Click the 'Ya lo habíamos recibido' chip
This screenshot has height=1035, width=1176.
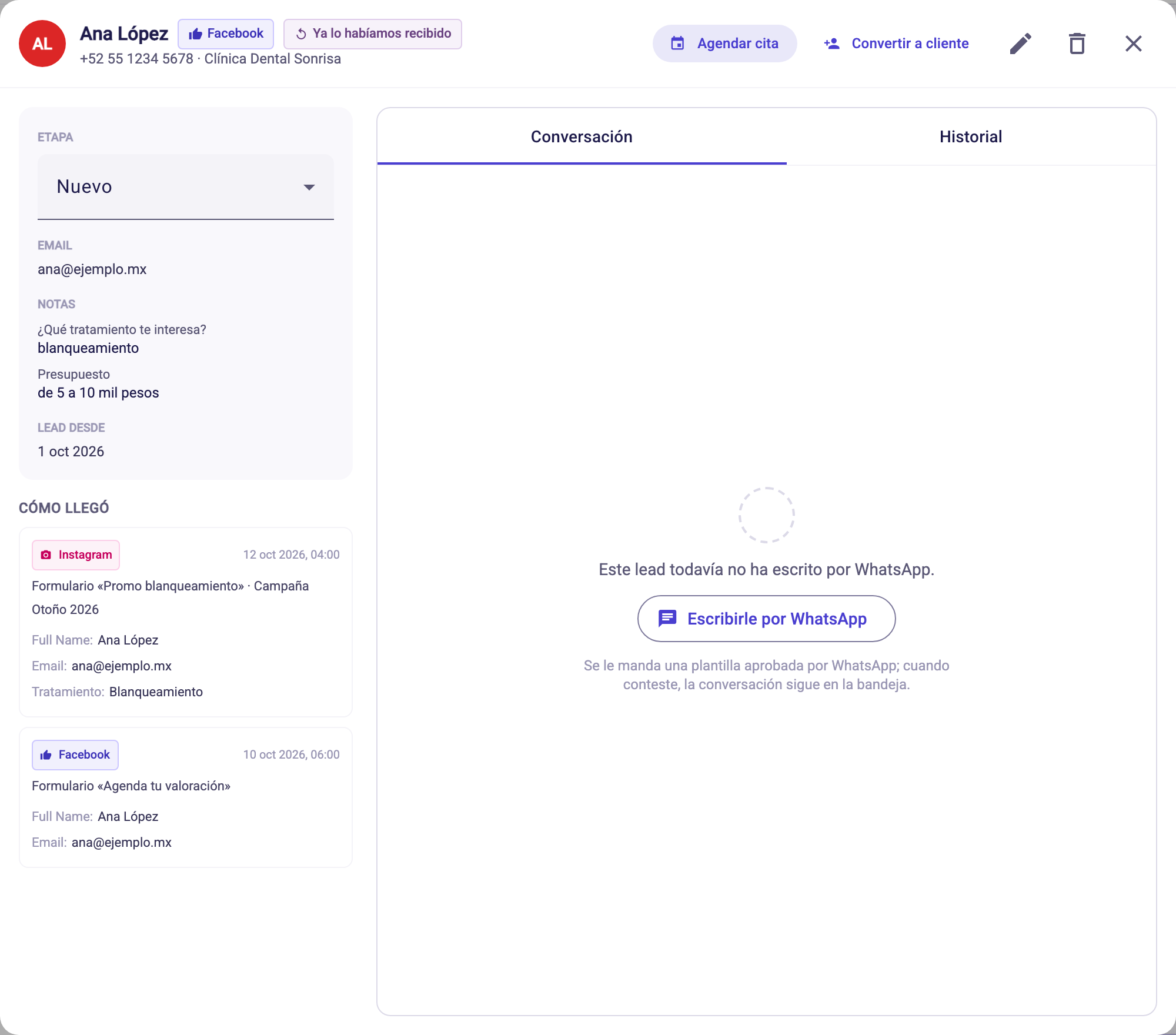[x=373, y=34]
